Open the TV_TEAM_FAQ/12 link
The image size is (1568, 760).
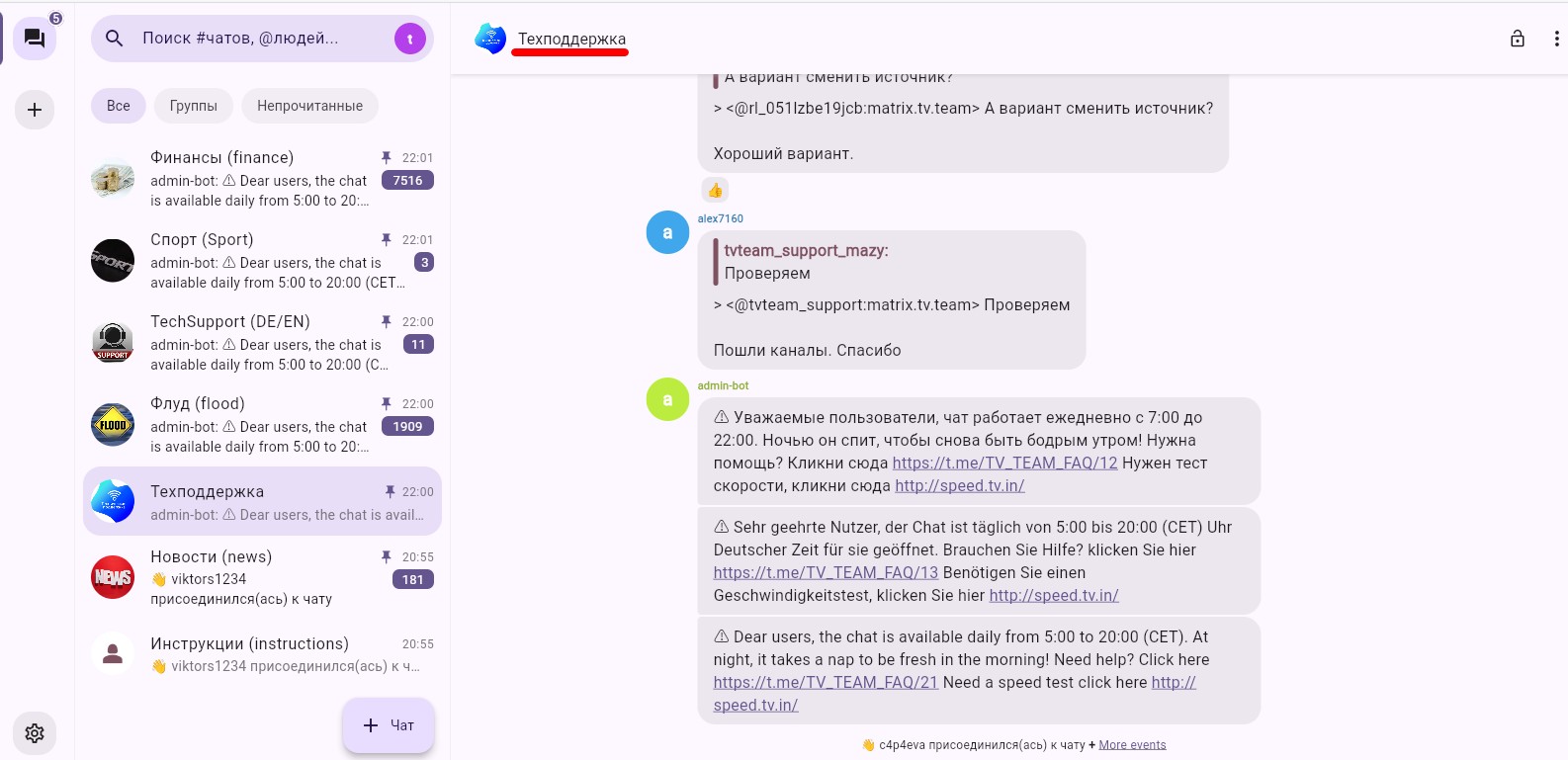pyautogui.click(x=1004, y=463)
